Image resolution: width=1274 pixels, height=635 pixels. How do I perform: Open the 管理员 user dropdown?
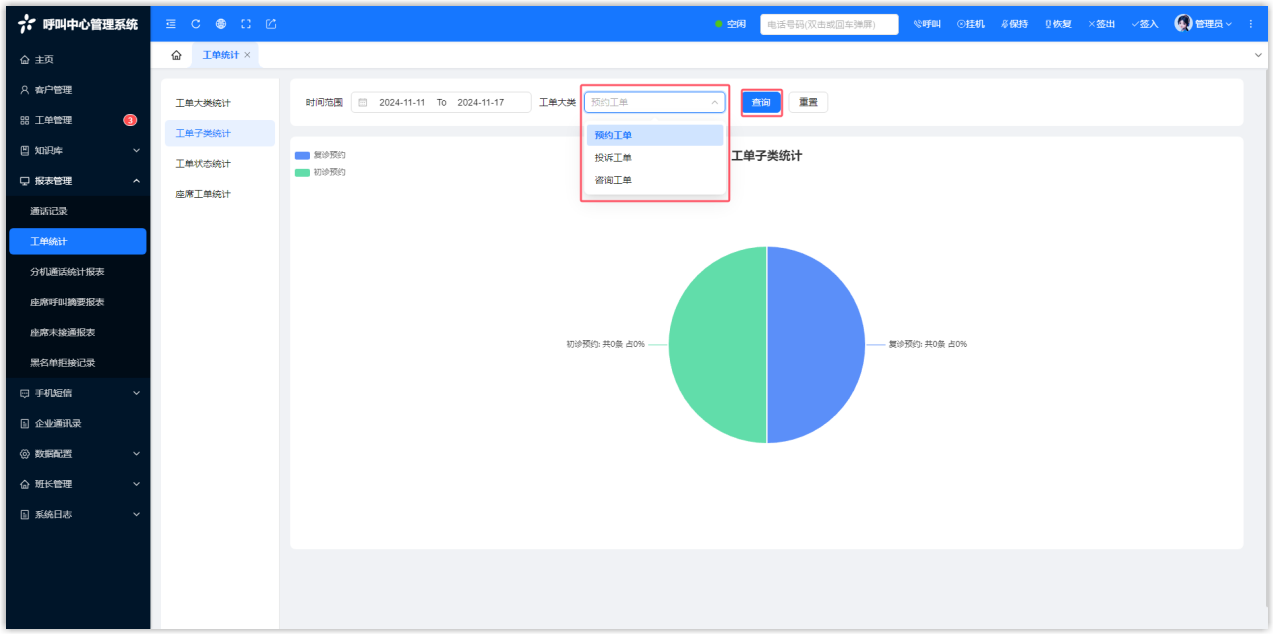click(x=1204, y=24)
